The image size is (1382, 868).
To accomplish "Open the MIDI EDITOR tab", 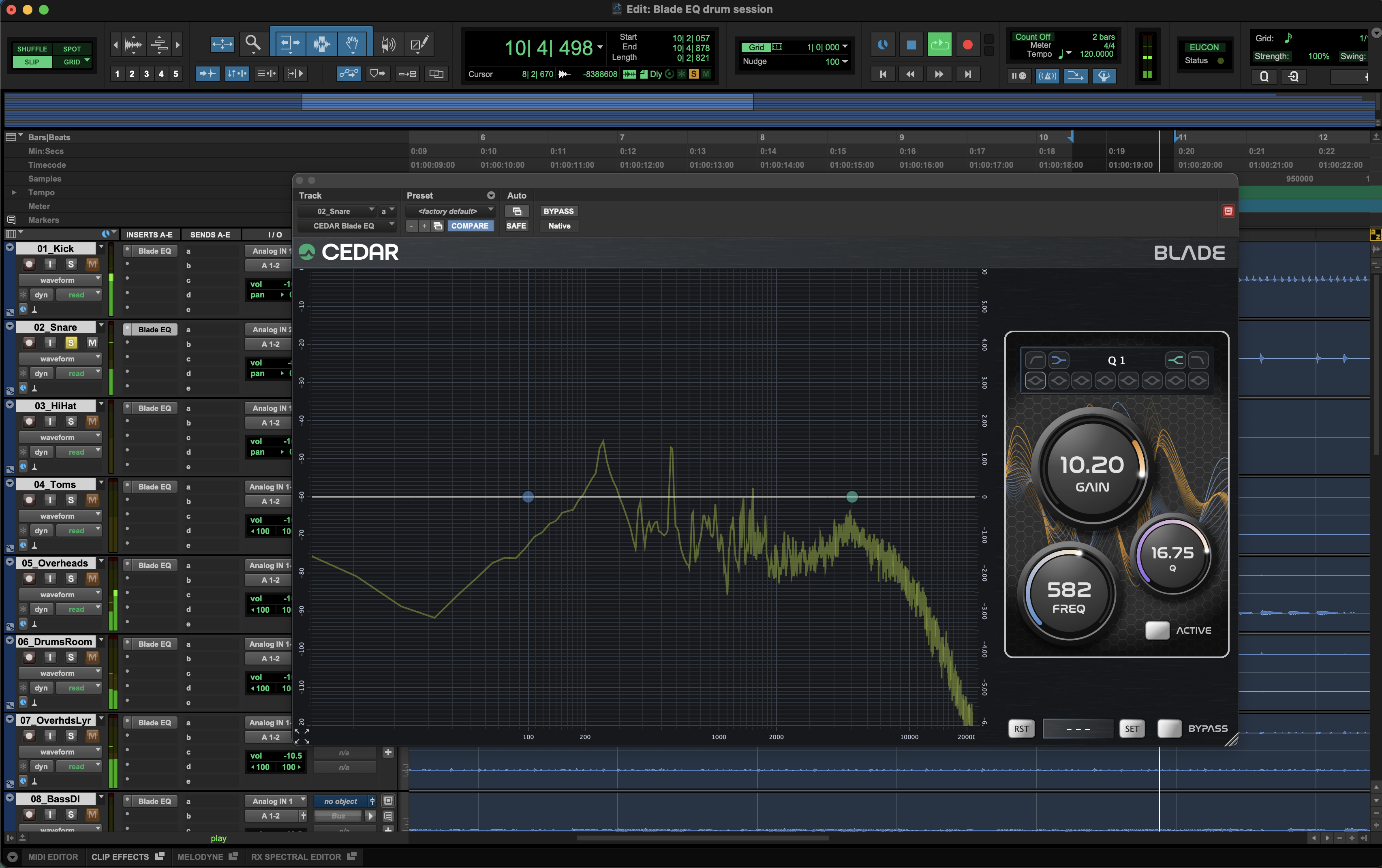I will click(x=53, y=857).
